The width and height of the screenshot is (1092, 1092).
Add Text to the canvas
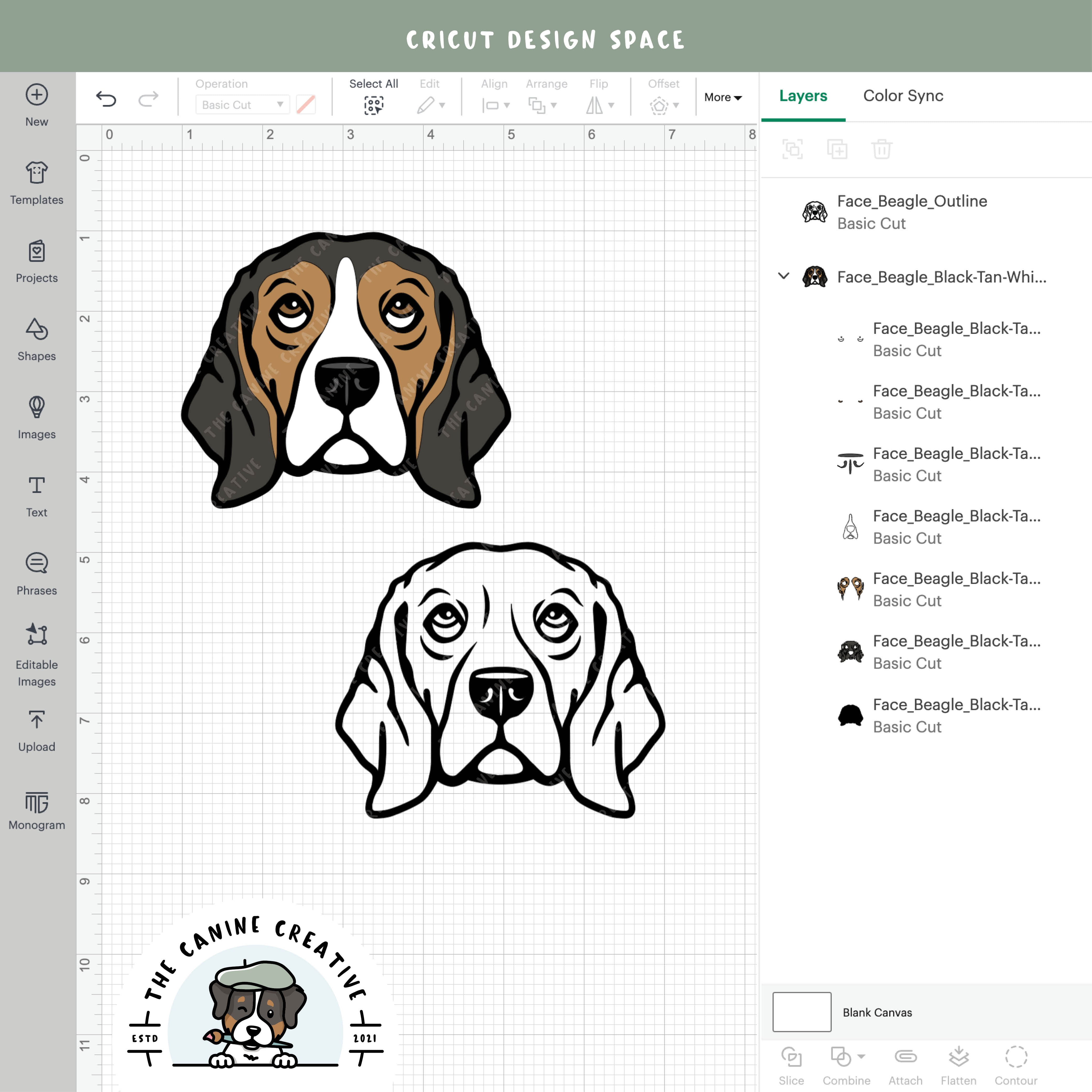click(36, 493)
